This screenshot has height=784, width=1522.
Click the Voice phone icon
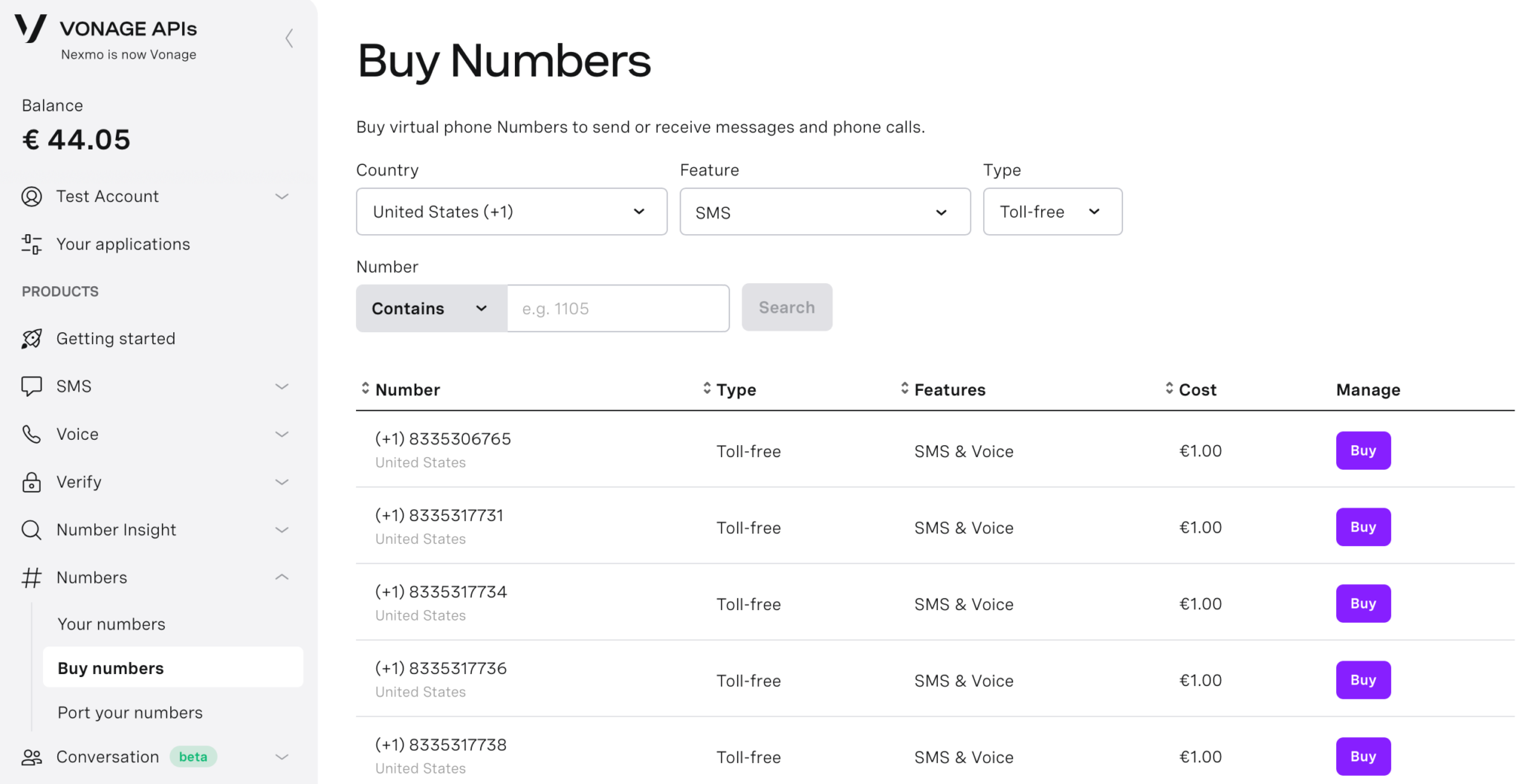pos(31,433)
